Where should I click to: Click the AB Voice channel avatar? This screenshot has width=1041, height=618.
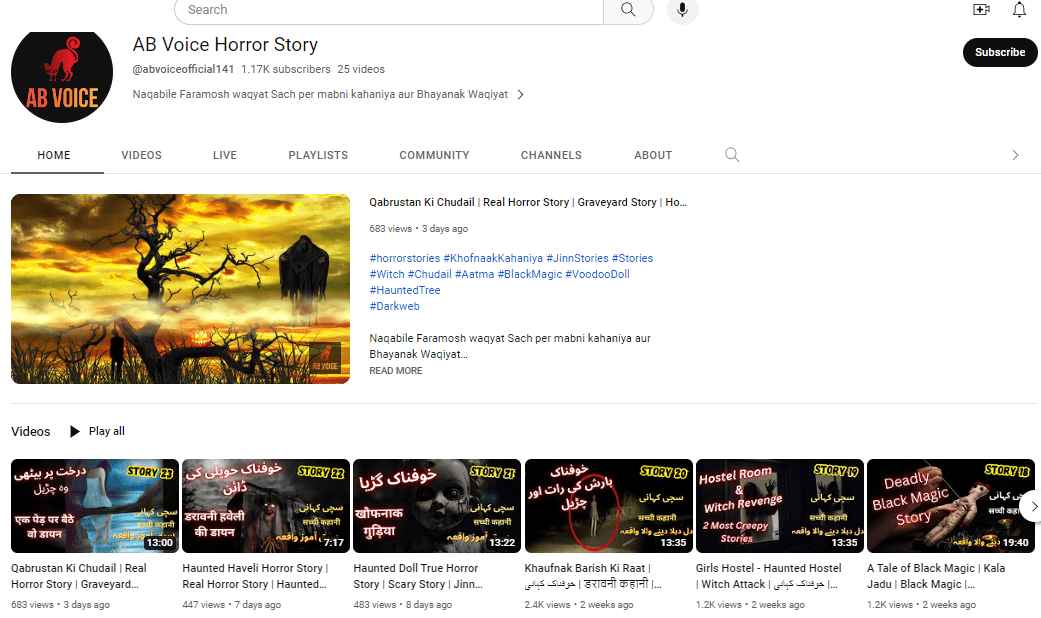(62, 76)
